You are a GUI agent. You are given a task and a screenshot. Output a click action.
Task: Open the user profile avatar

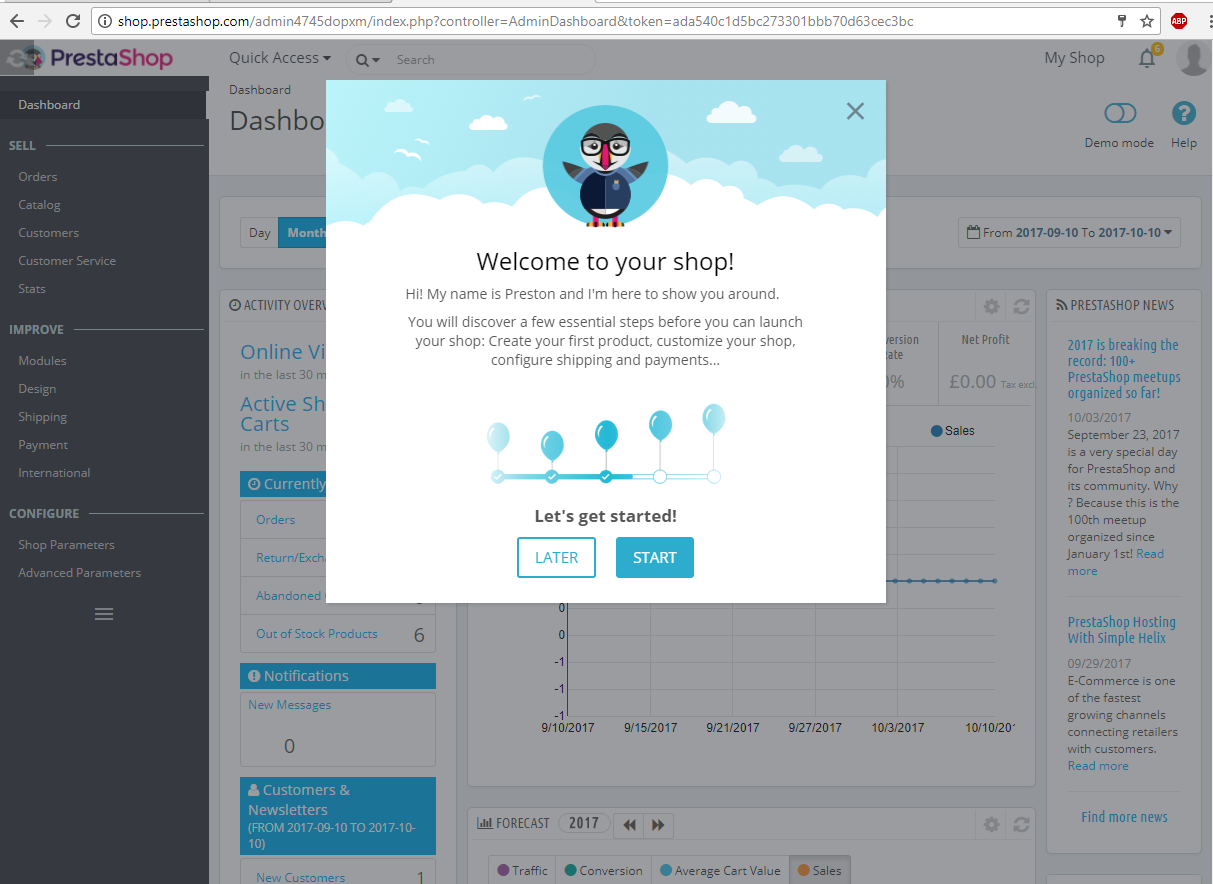pyautogui.click(x=1193, y=58)
